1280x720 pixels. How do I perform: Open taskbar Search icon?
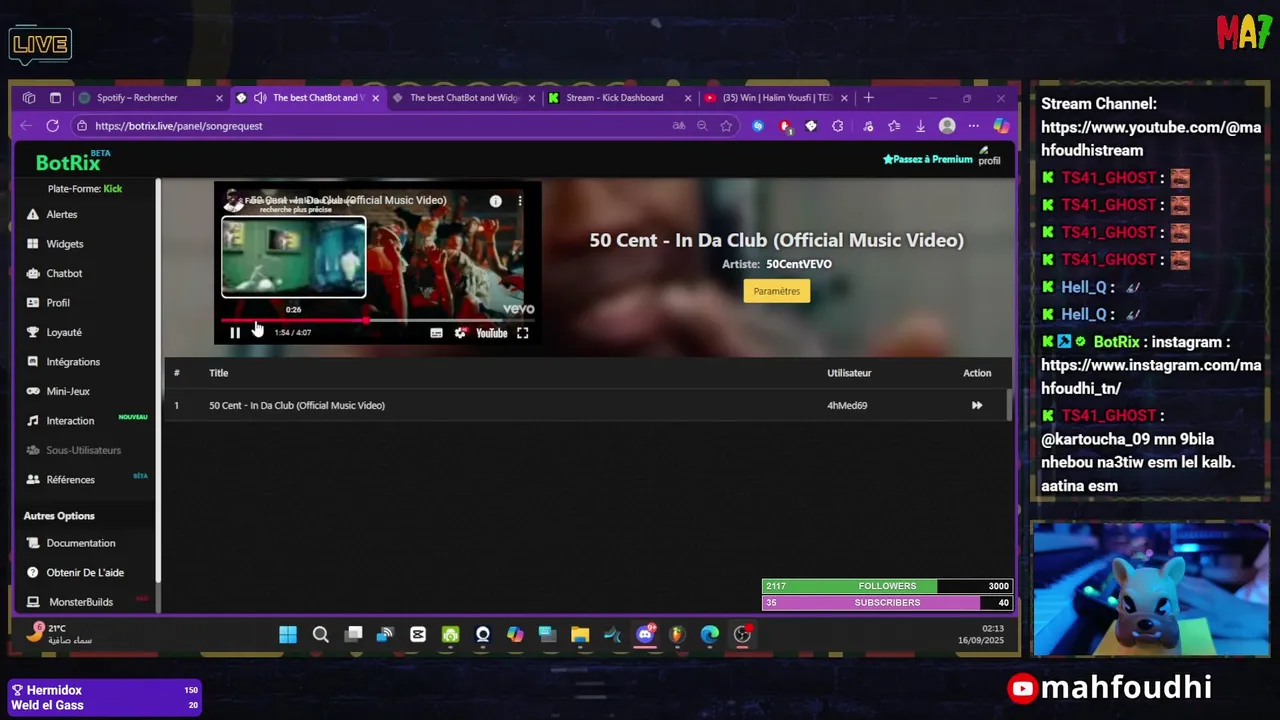(x=320, y=634)
